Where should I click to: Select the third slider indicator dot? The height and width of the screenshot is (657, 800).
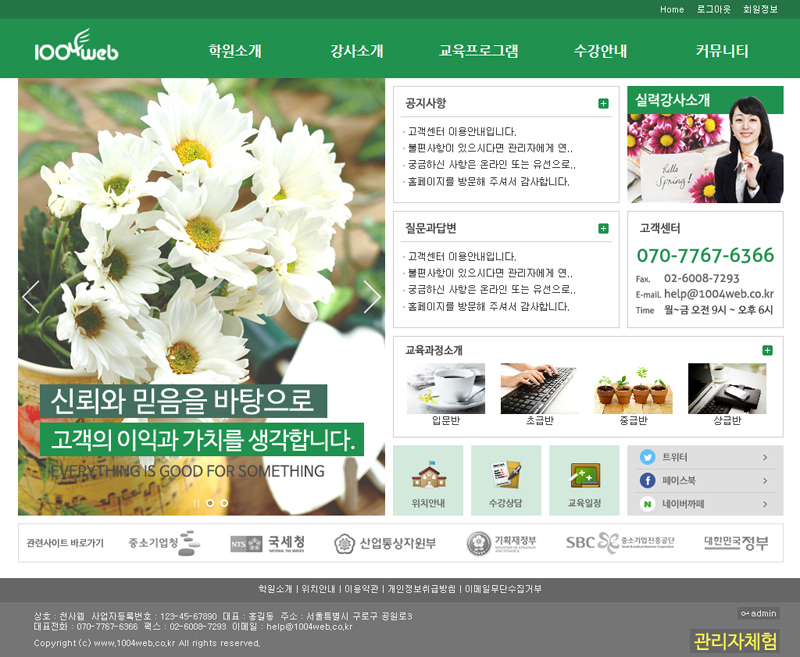coord(224,503)
